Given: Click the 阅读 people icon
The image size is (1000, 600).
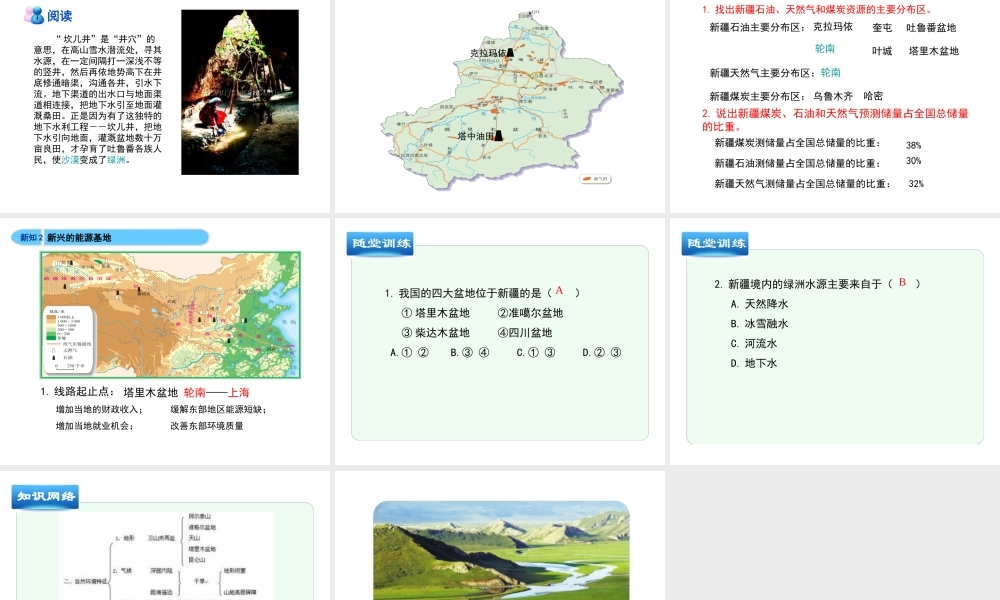Looking at the screenshot, I should 34,15.
